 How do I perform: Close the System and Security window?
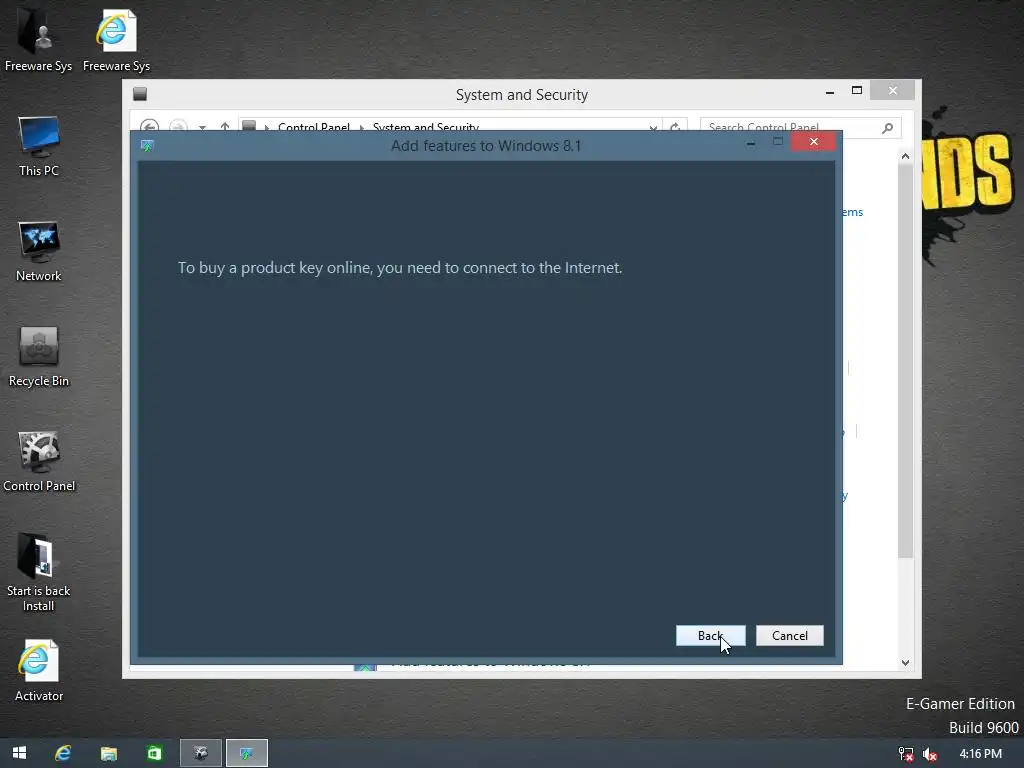click(x=893, y=90)
